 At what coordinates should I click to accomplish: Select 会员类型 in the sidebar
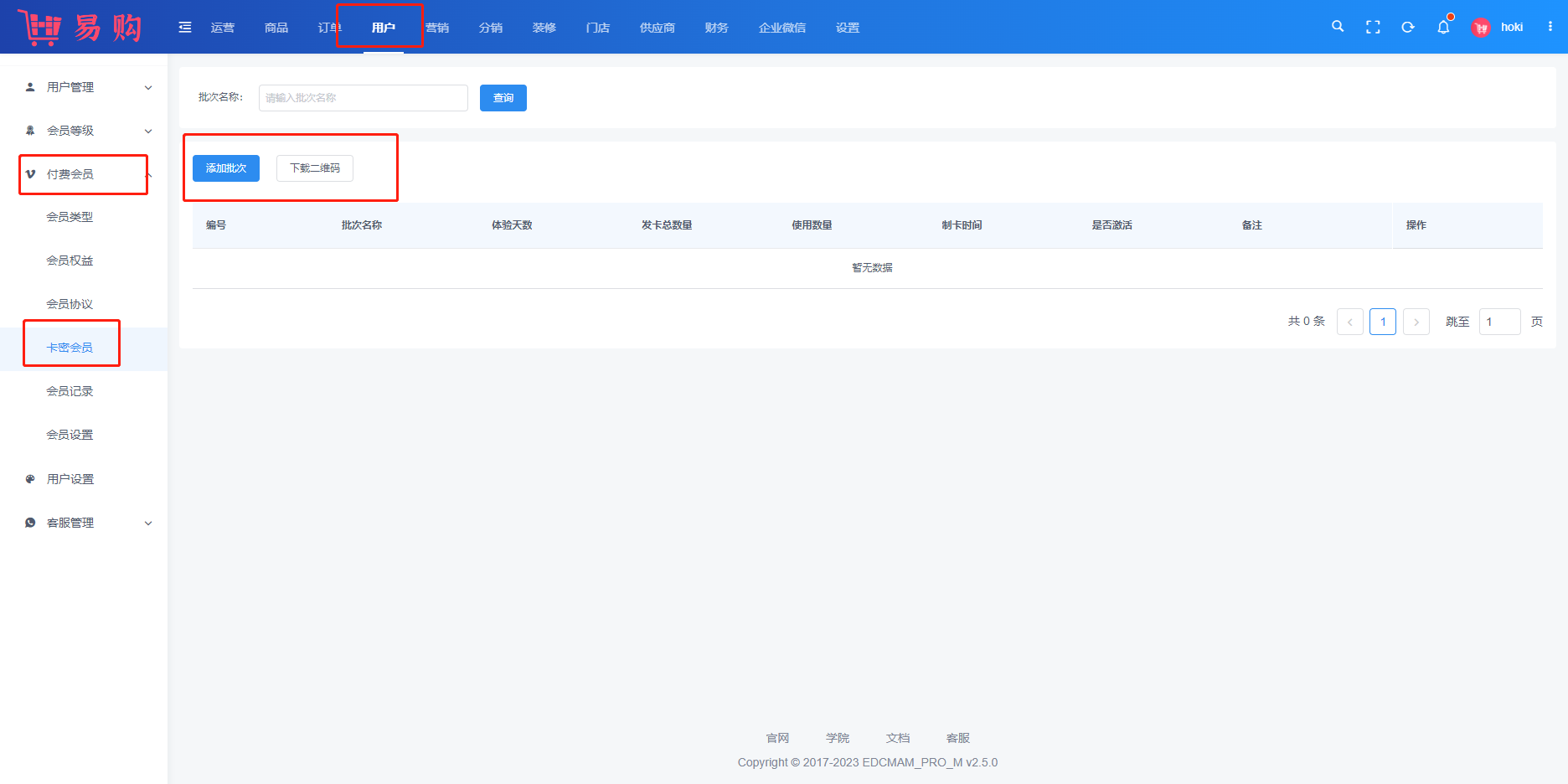(70, 217)
